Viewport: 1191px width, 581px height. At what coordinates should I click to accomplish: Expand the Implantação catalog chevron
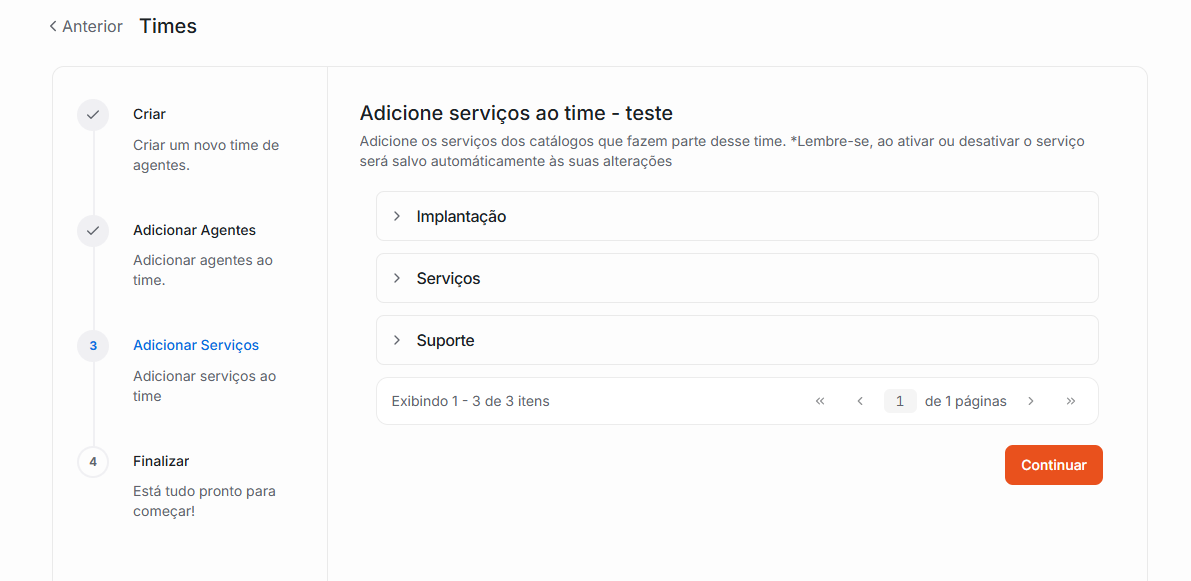pyautogui.click(x=397, y=216)
